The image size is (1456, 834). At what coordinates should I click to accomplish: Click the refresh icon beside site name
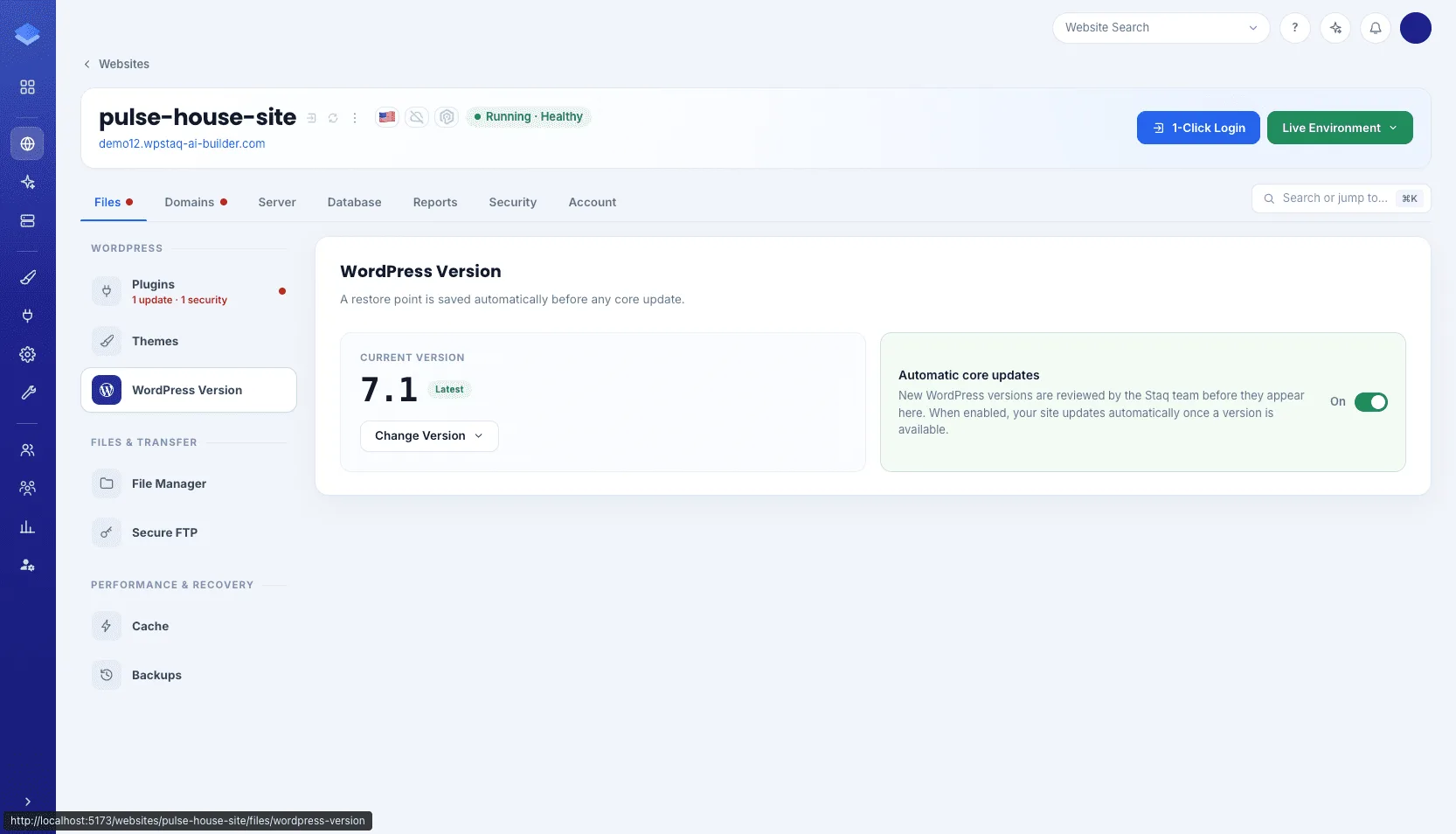[333, 118]
